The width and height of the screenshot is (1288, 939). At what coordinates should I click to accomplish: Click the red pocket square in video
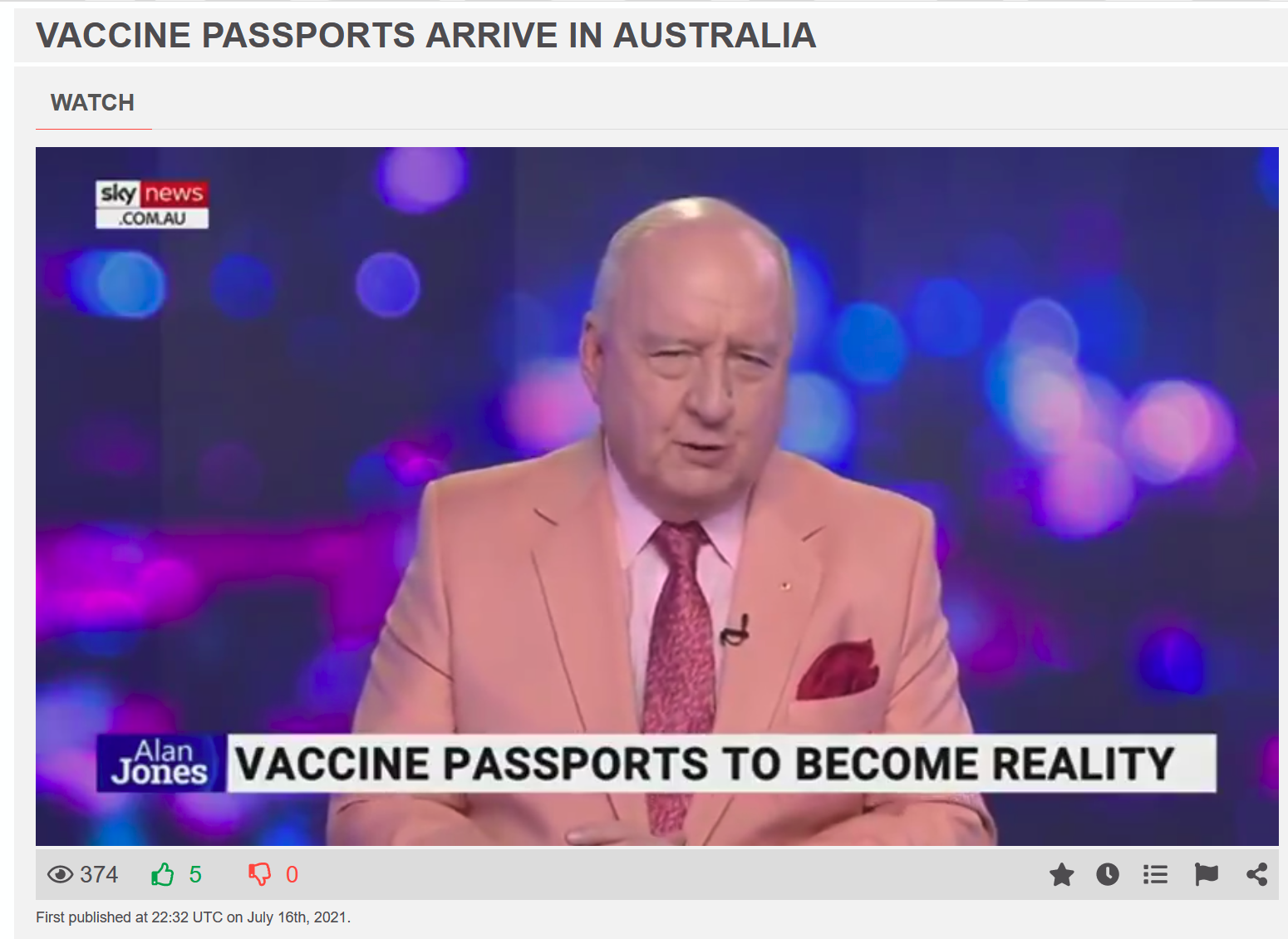tap(837, 670)
